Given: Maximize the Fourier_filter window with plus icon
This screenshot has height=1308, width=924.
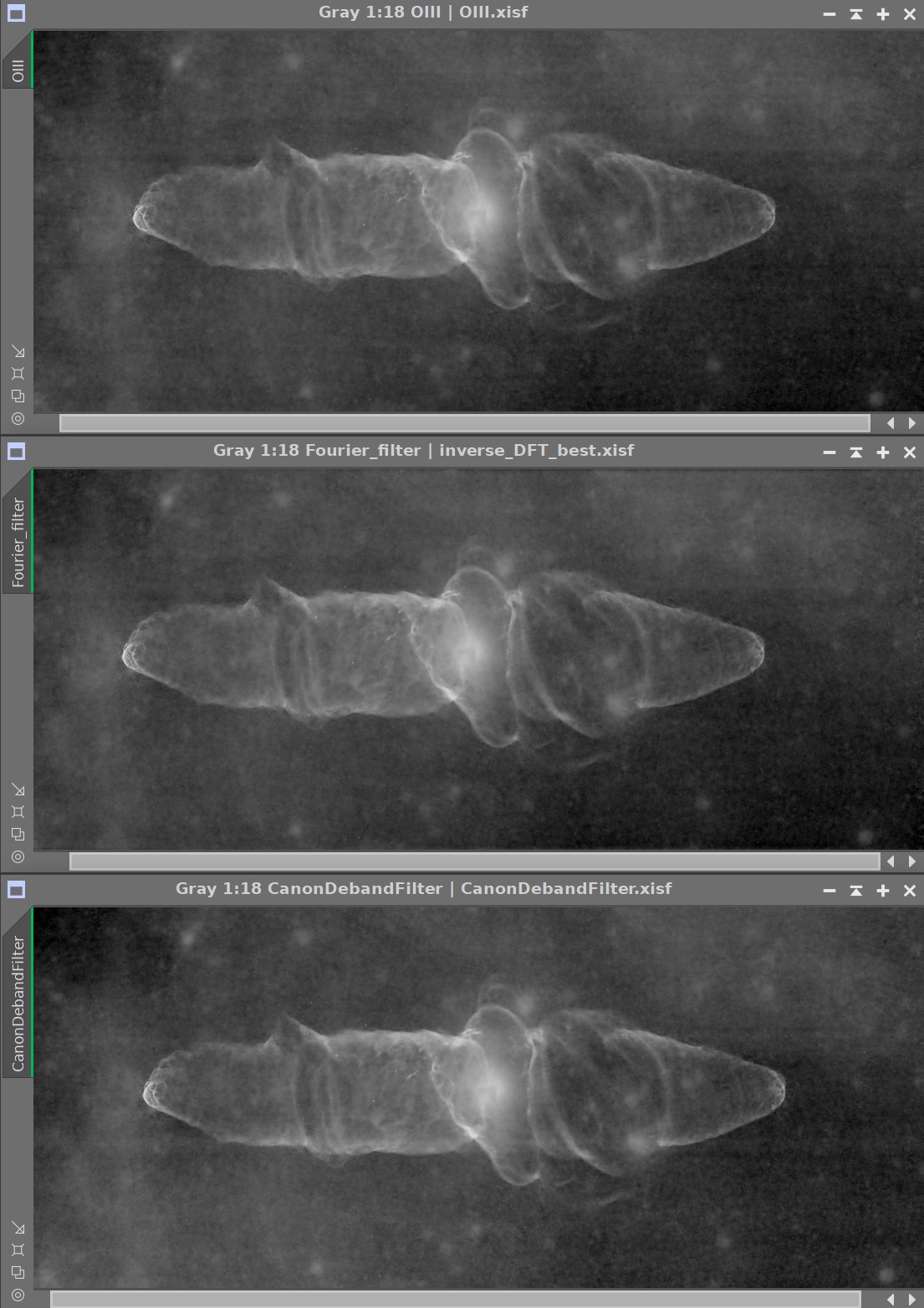Looking at the screenshot, I should 883,452.
